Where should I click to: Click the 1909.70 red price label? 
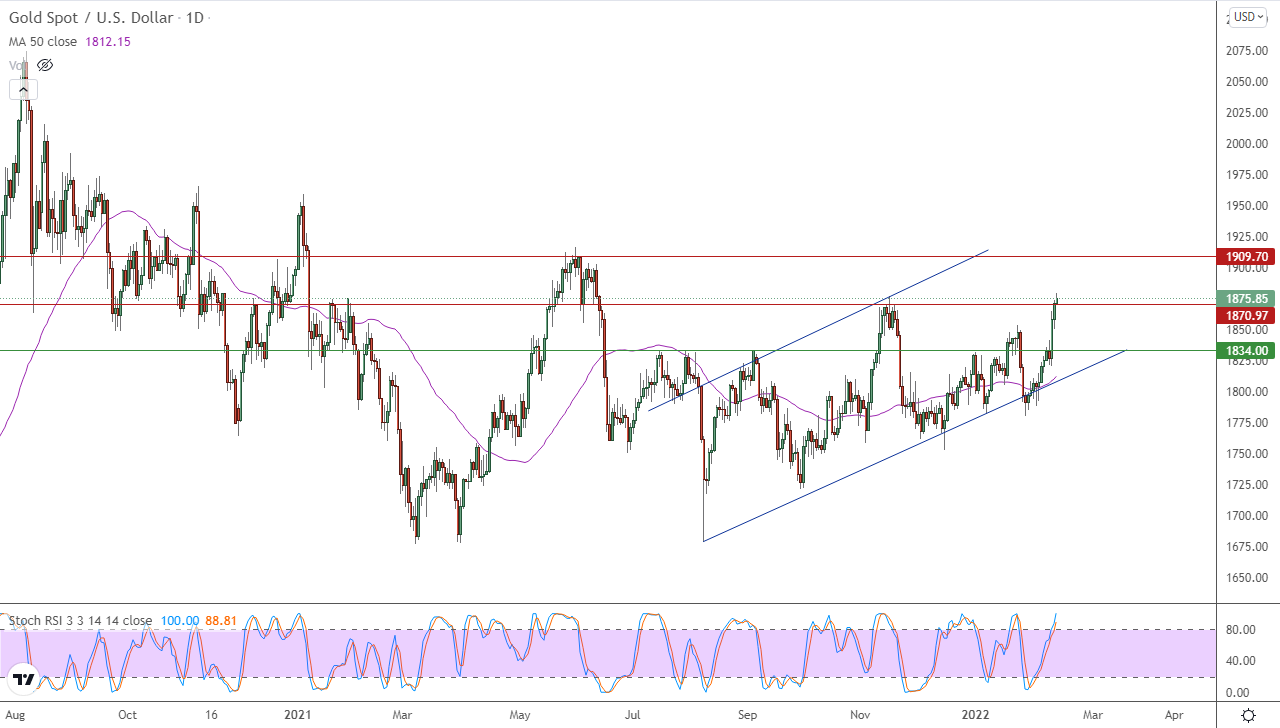(x=1246, y=256)
